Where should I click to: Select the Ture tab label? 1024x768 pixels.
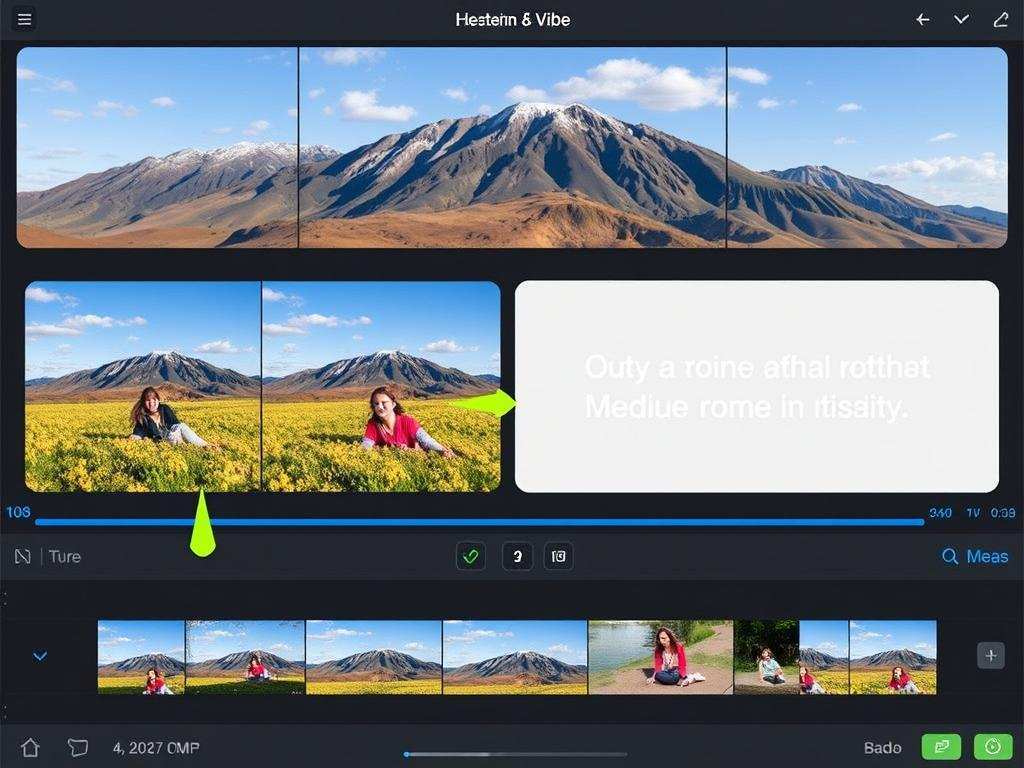pyautogui.click(x=65, y=557)
